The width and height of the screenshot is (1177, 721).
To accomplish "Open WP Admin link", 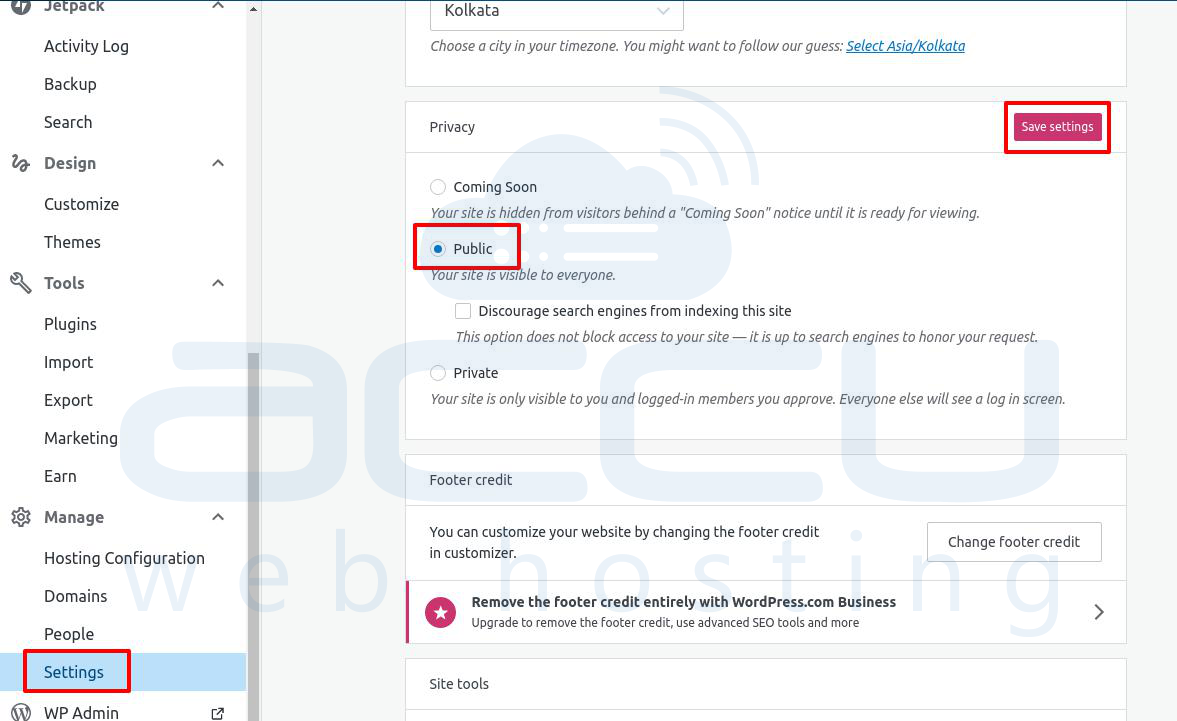I will point(81,713).
